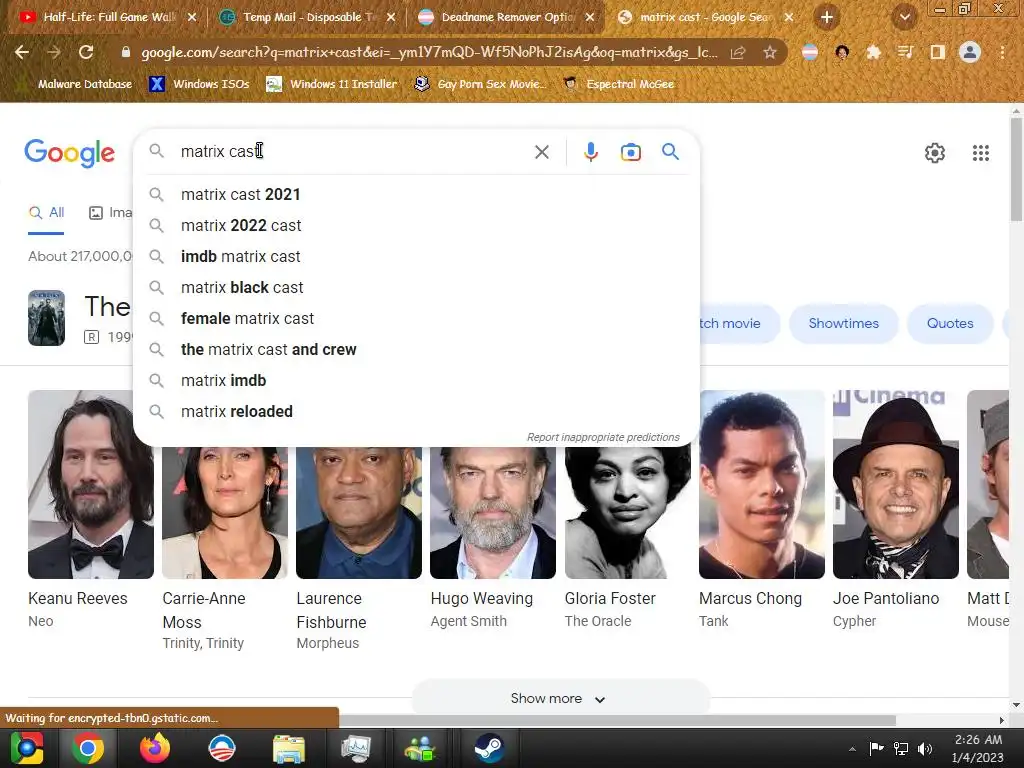The image size is (1024, 768).
Task: Click the taskbar clock showing 2:26 AM
Action: tap(977, 748)
